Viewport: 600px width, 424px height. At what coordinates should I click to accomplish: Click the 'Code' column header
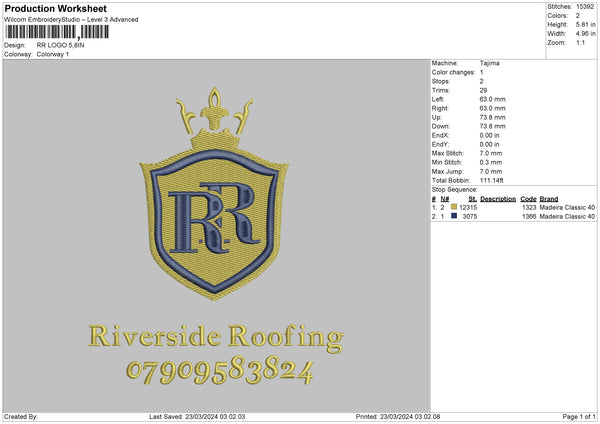(x=528, y=199)
